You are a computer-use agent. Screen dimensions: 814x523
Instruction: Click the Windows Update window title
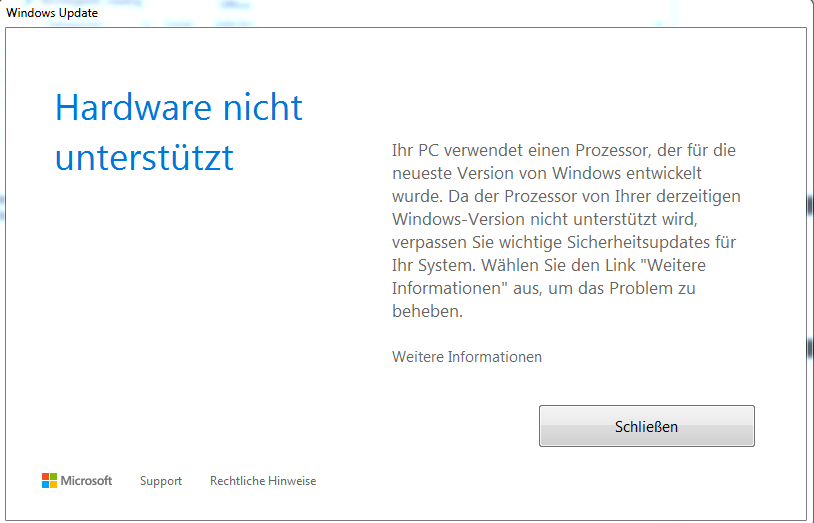52,13
